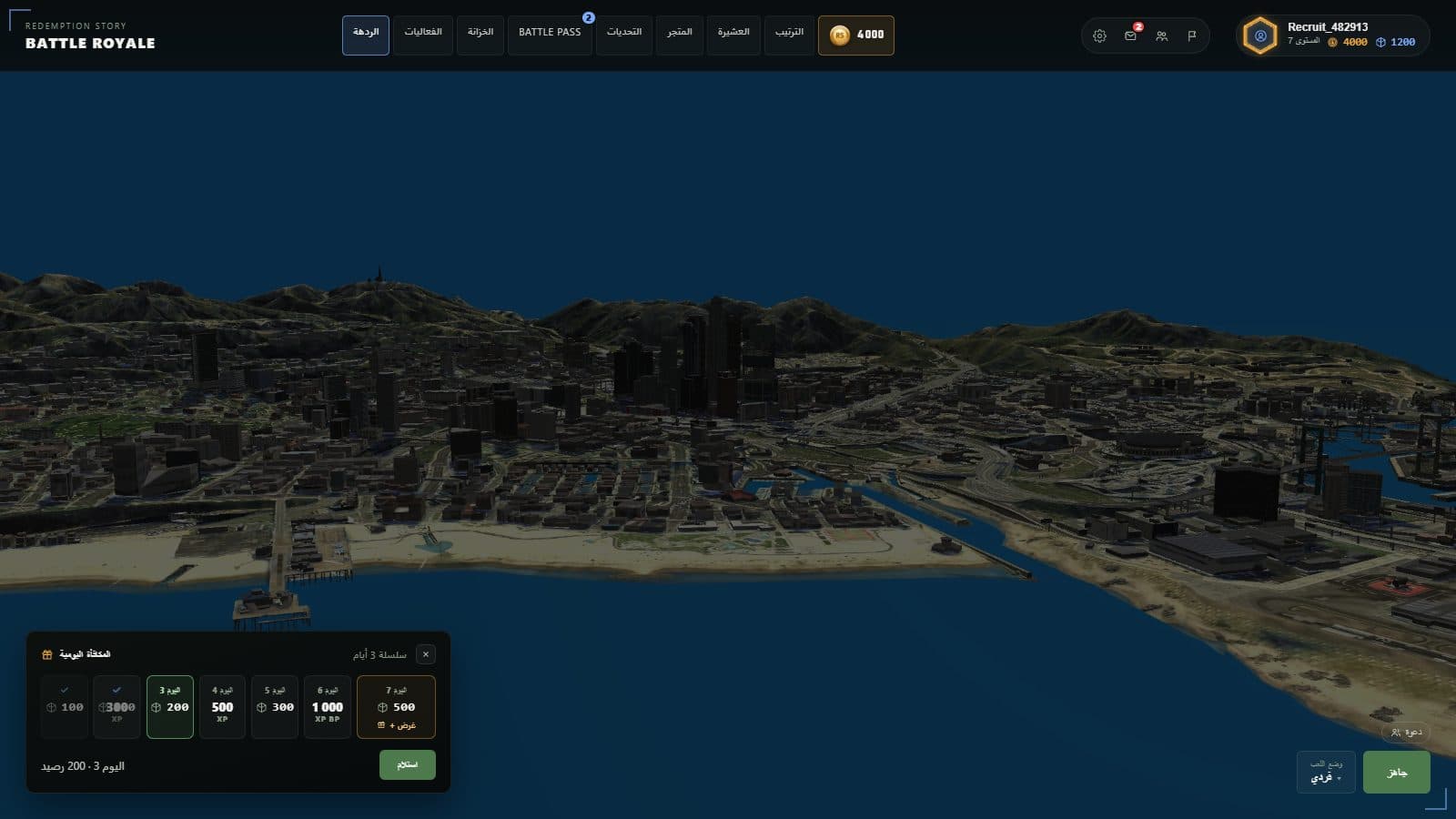Viewport: 1456px width, 819px height.
Task: Click the blue credits 1200 balance in profile
Action: [1395, 42]
